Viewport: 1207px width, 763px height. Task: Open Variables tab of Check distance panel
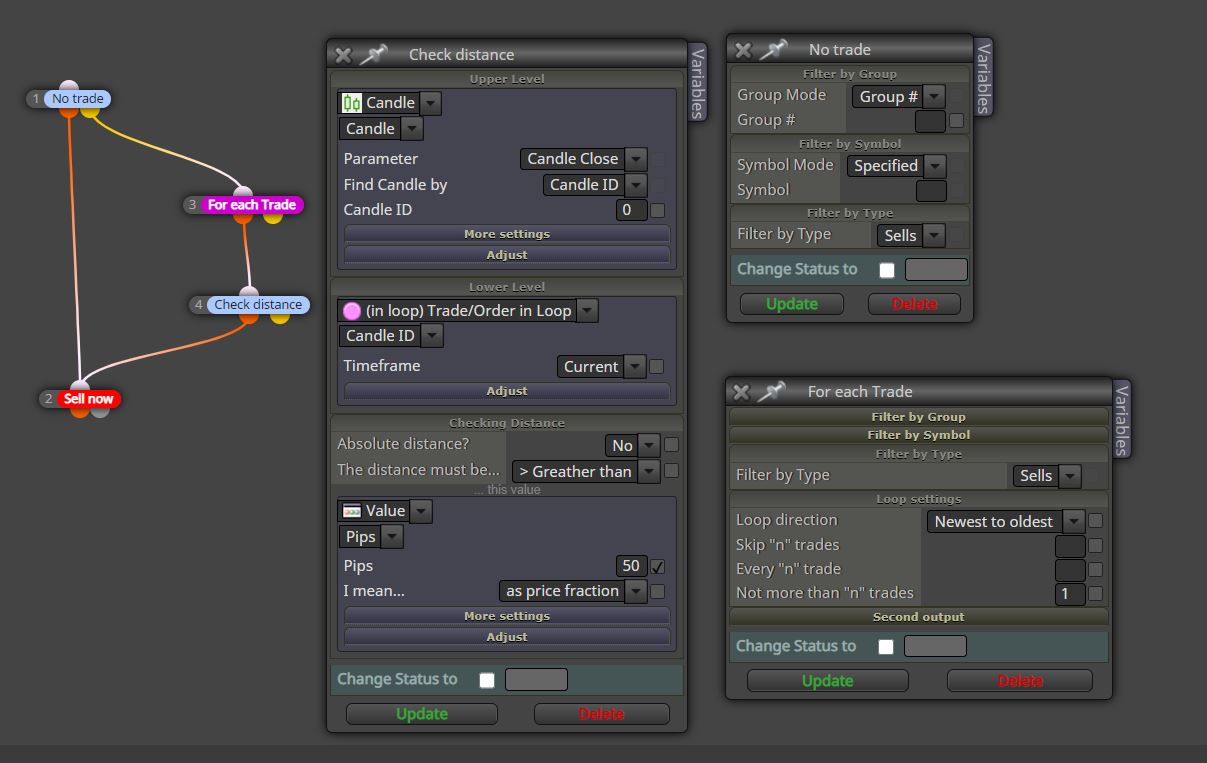point(698,82)
